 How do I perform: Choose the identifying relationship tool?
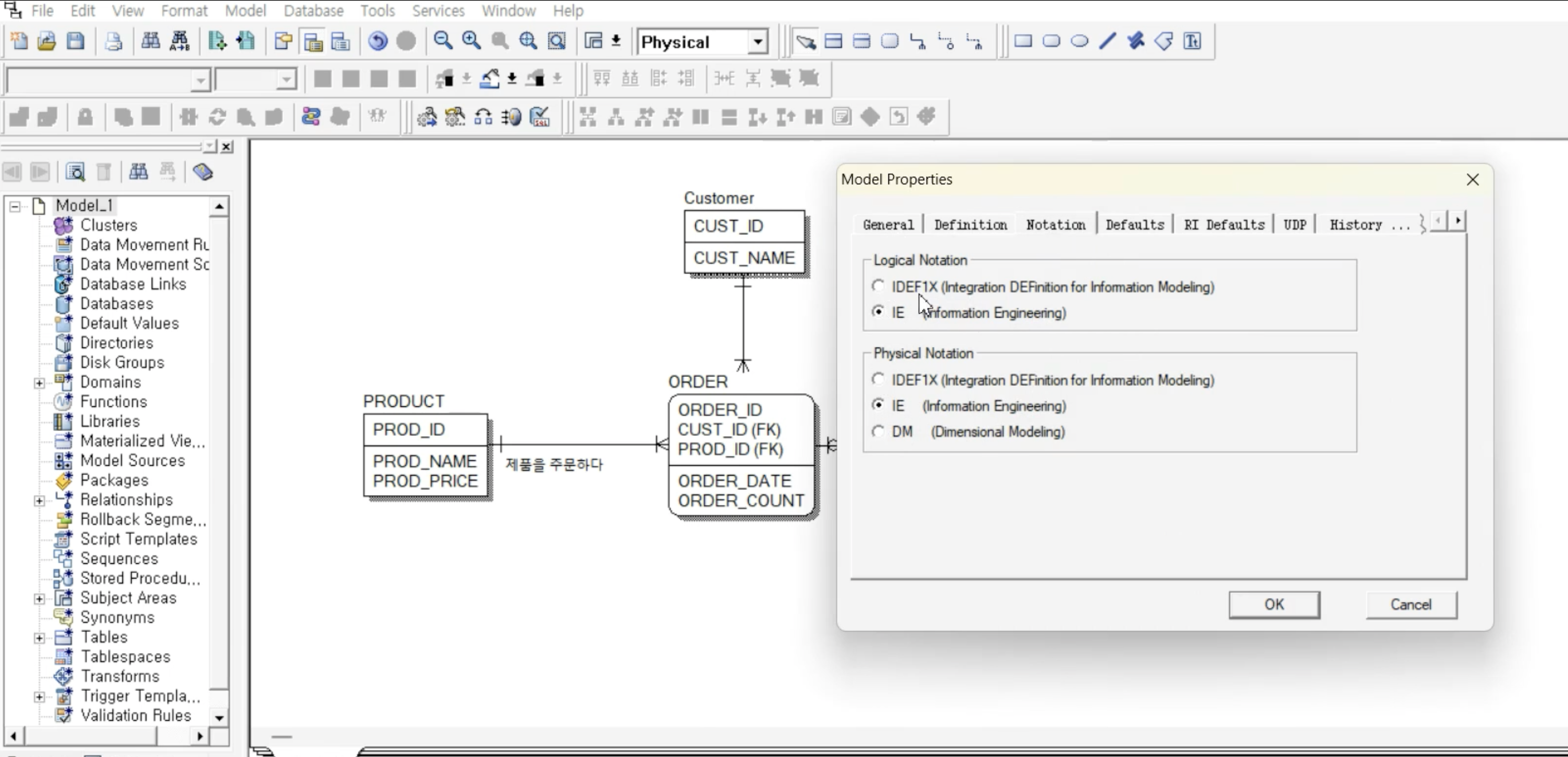[918, 41]
